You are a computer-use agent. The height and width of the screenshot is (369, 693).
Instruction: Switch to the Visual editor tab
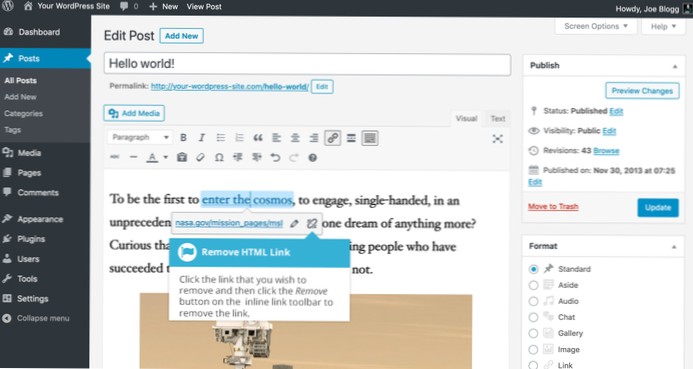[x=466, y=118]
